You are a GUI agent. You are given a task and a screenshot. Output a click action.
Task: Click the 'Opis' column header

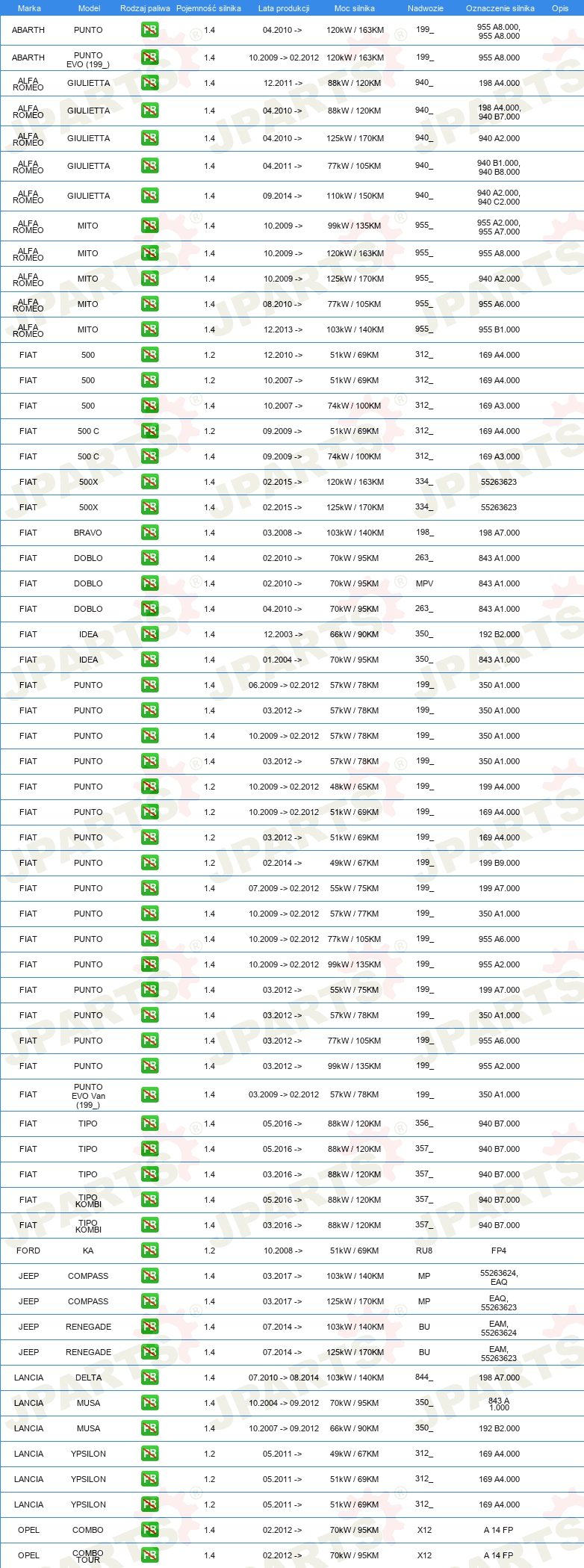tap(560, 8)
